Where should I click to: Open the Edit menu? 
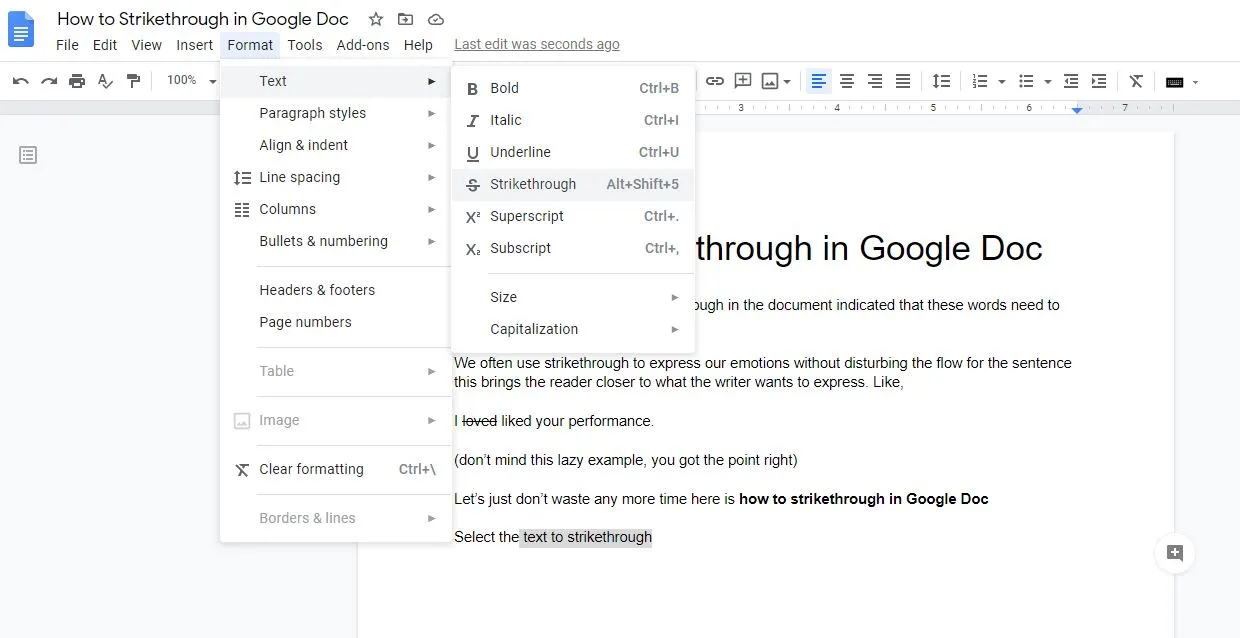click(105, 45)
